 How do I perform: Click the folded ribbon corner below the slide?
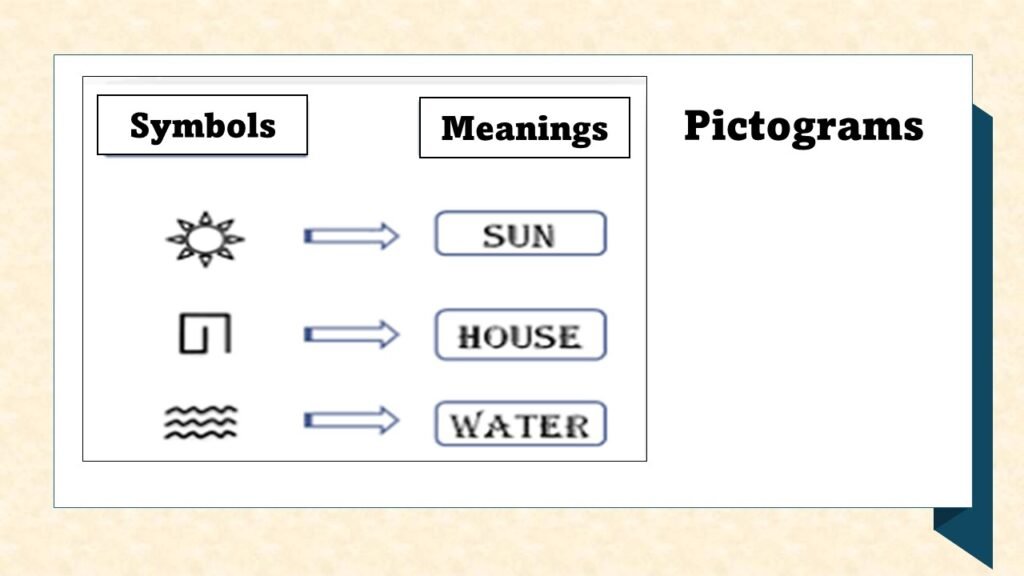coord(963,537)
